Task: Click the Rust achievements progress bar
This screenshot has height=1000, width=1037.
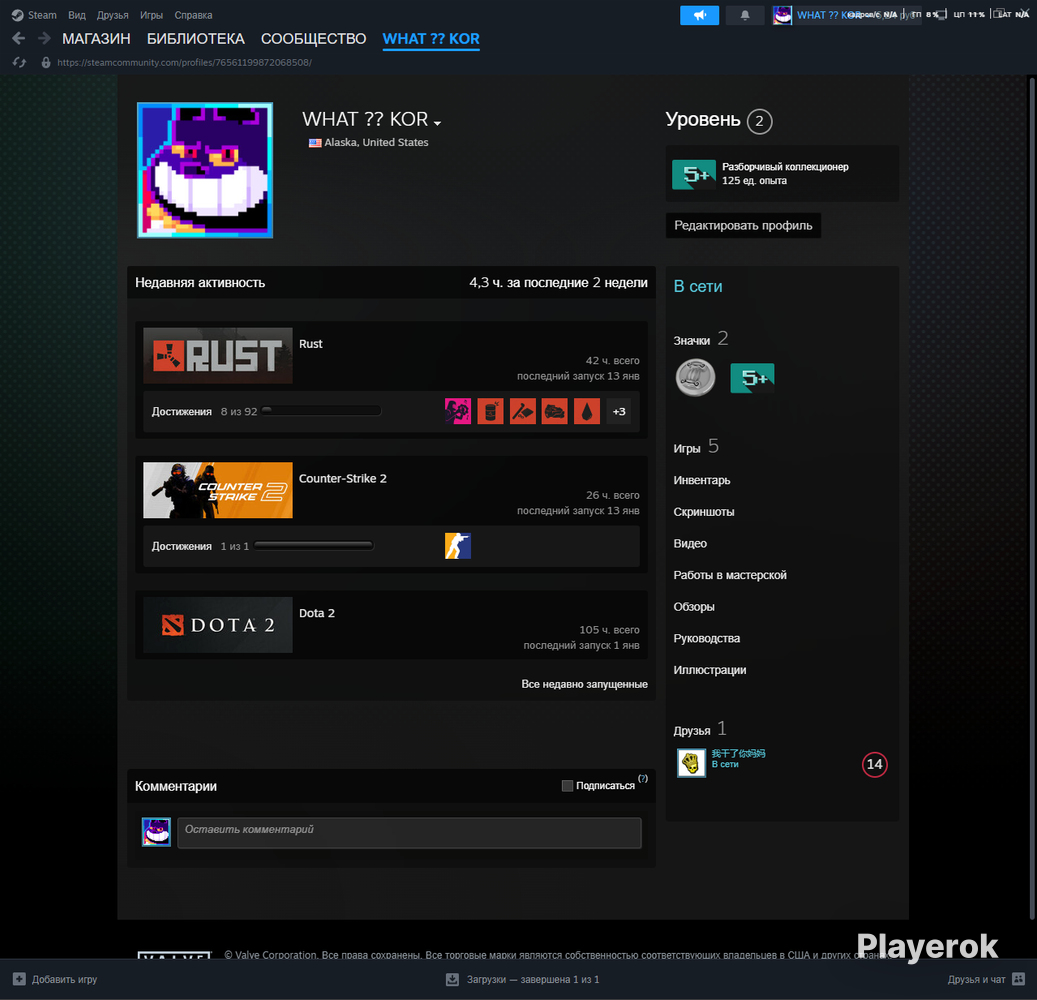Action: [321, 411]
